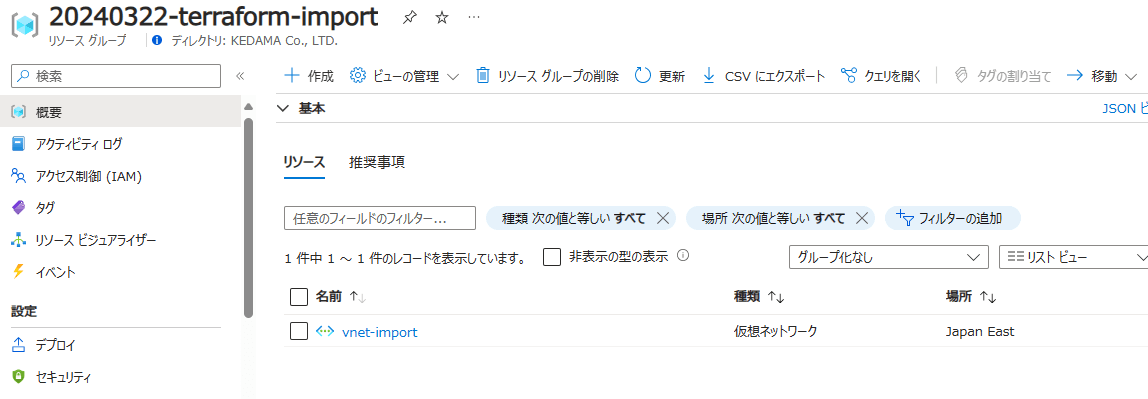
Task: Open the 移動 dropdown
Action: tap(1102, 76)
